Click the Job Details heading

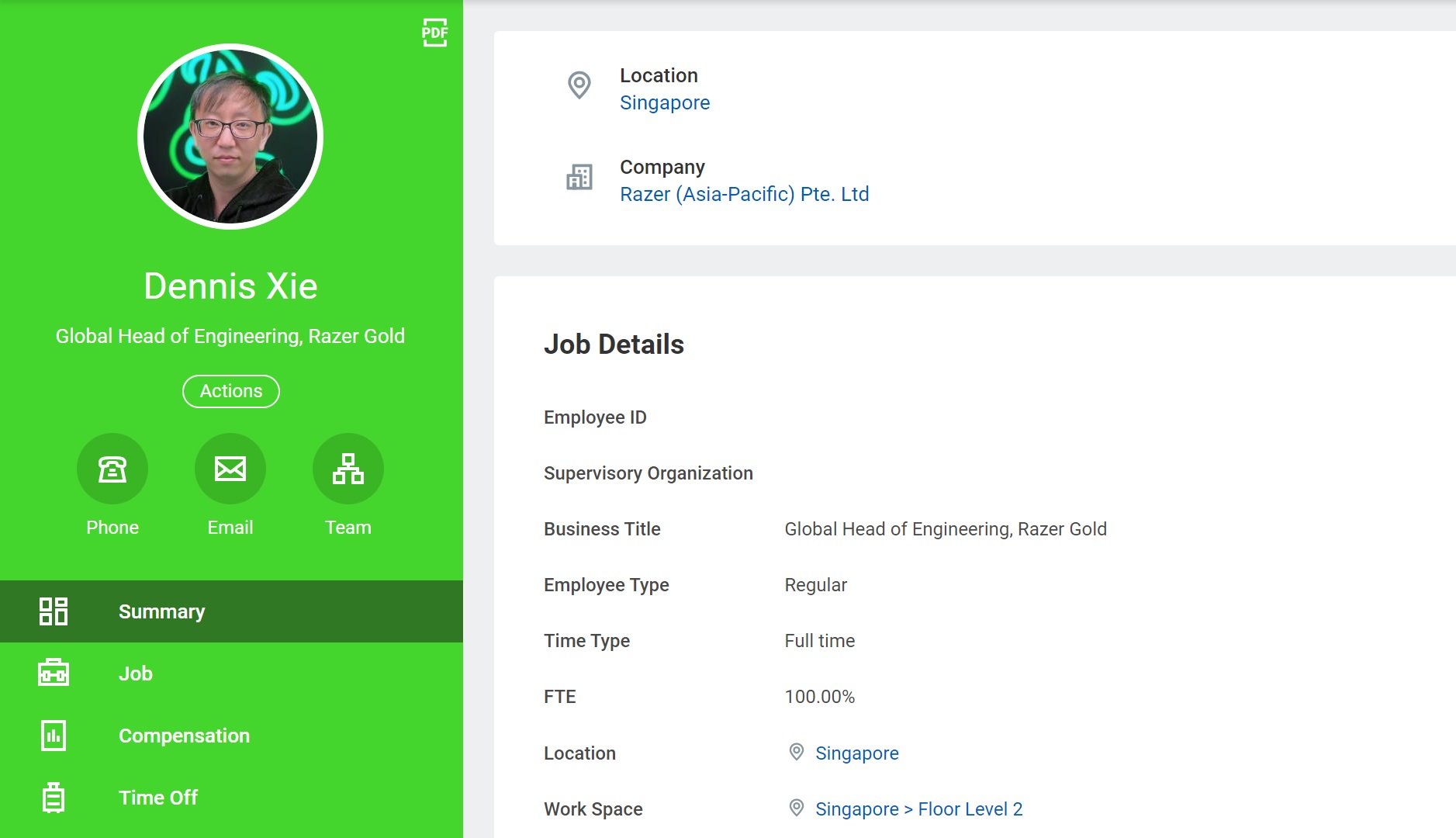[614, 345]
